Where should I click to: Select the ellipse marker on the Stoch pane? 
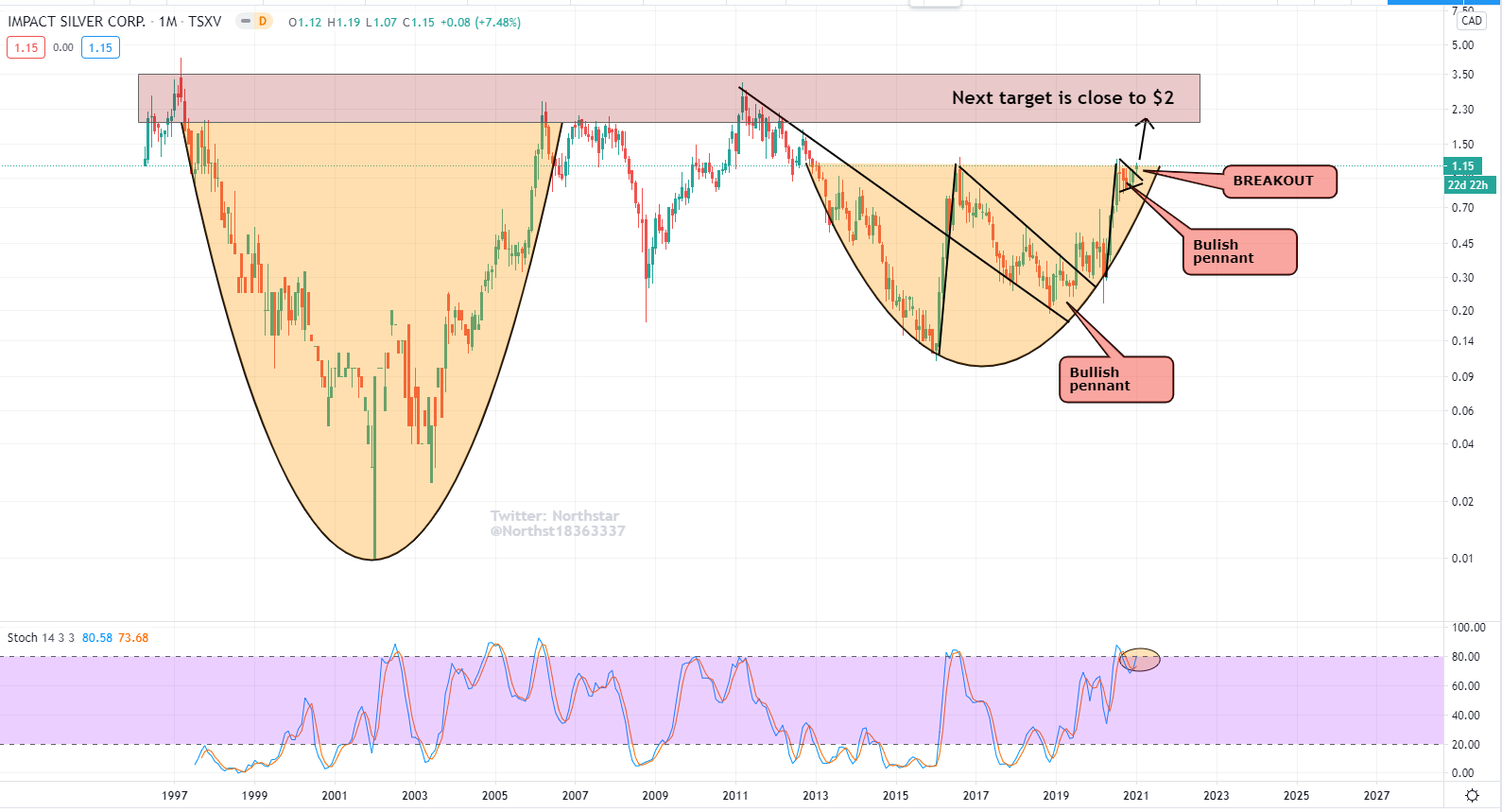[1139, 660]
